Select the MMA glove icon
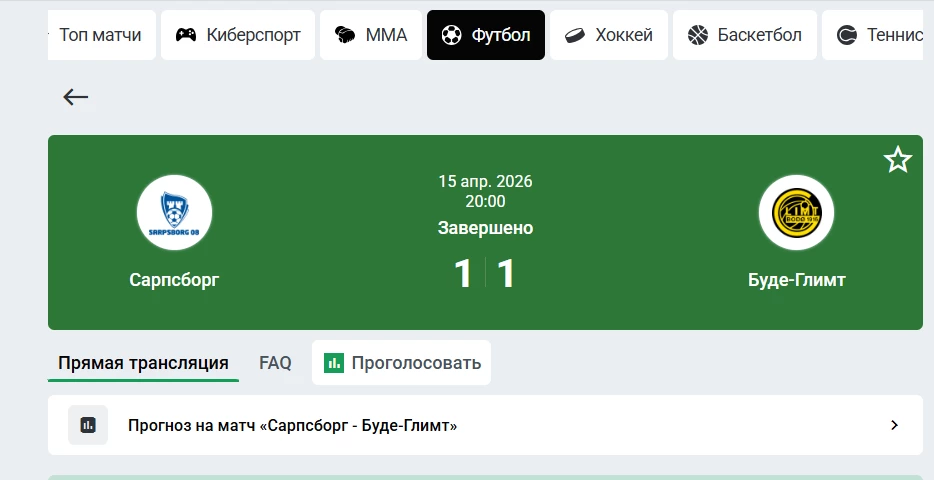The height and width of the screenshot is (480, 934). tap(345, 35)
